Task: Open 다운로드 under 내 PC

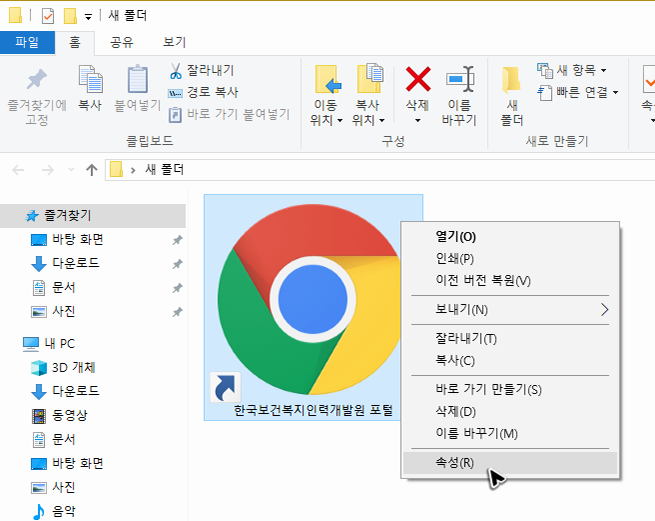Action: coord(76,391)
